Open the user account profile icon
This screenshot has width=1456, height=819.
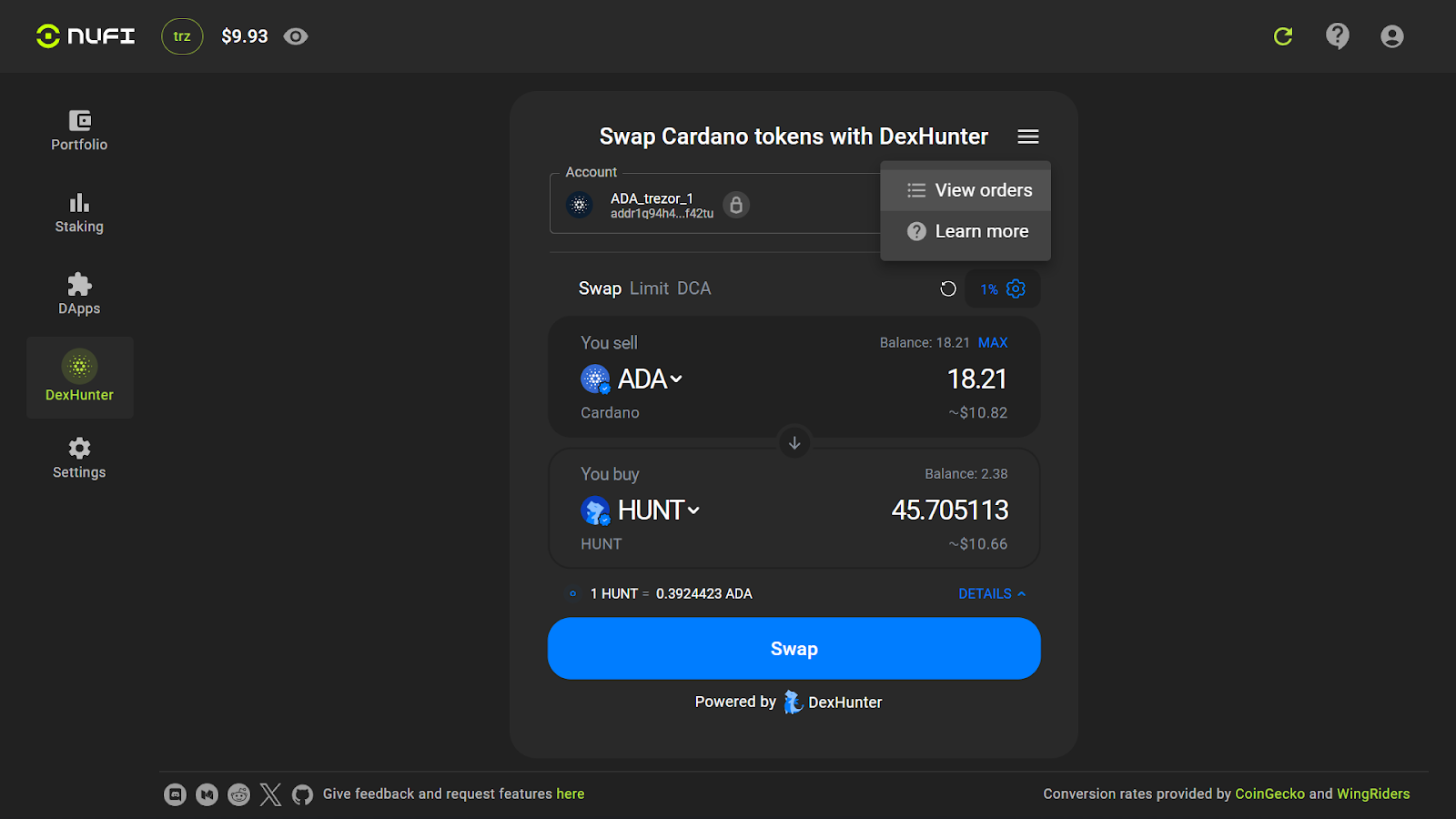pos(1392,36)
